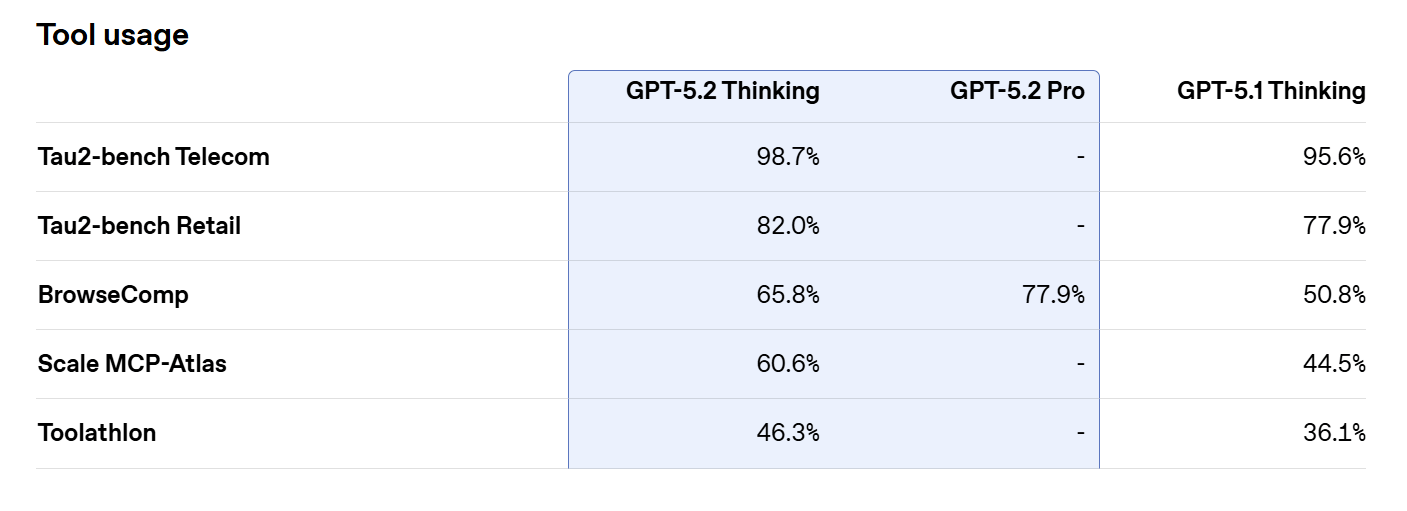Select the GPT-5.2 Thinking column header

(x=723, y=91)
